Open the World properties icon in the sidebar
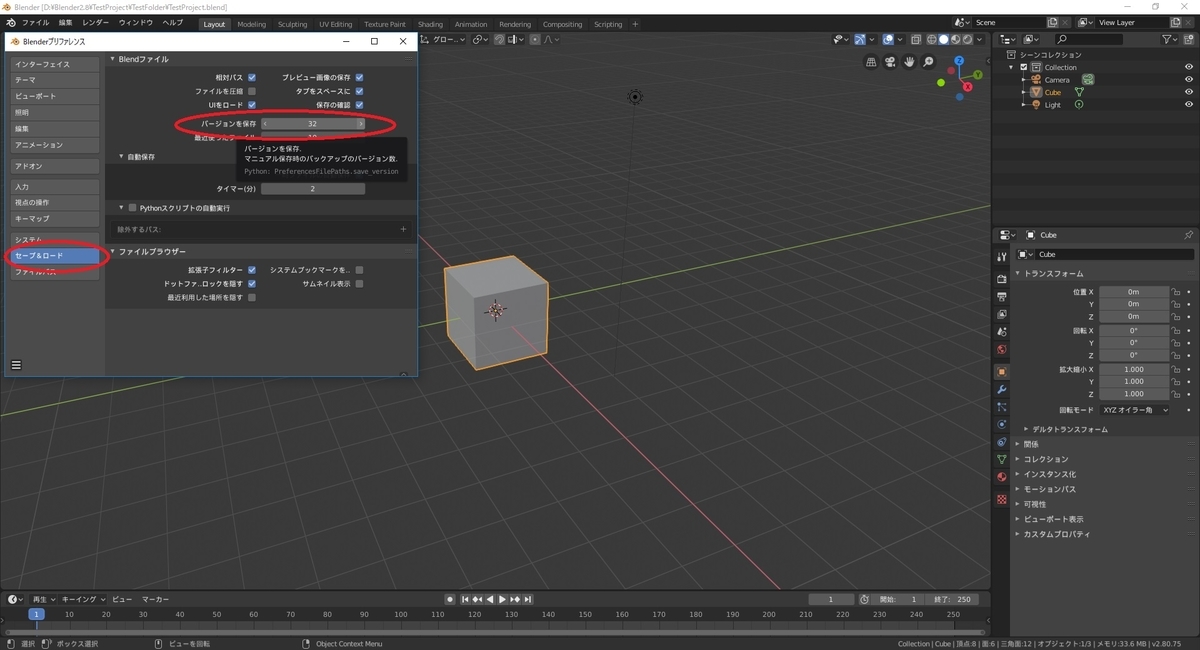The height and width of the screenshot is (650, 1200). pyautogui.click(x=1001, y=348)
